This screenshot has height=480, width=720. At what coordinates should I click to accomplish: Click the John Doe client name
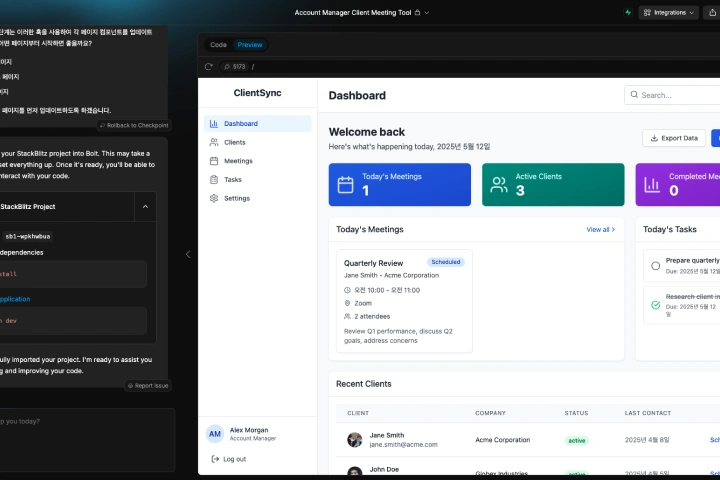click(384, 469)
